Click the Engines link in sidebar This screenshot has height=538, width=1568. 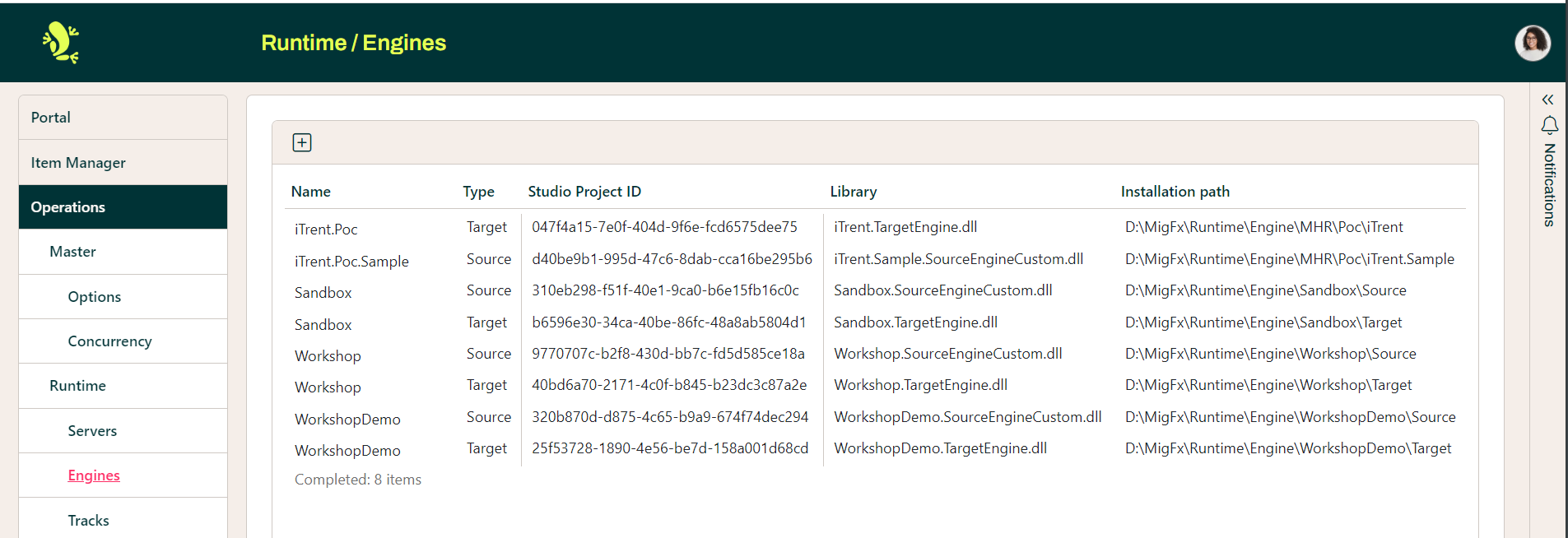pos(94,475)
